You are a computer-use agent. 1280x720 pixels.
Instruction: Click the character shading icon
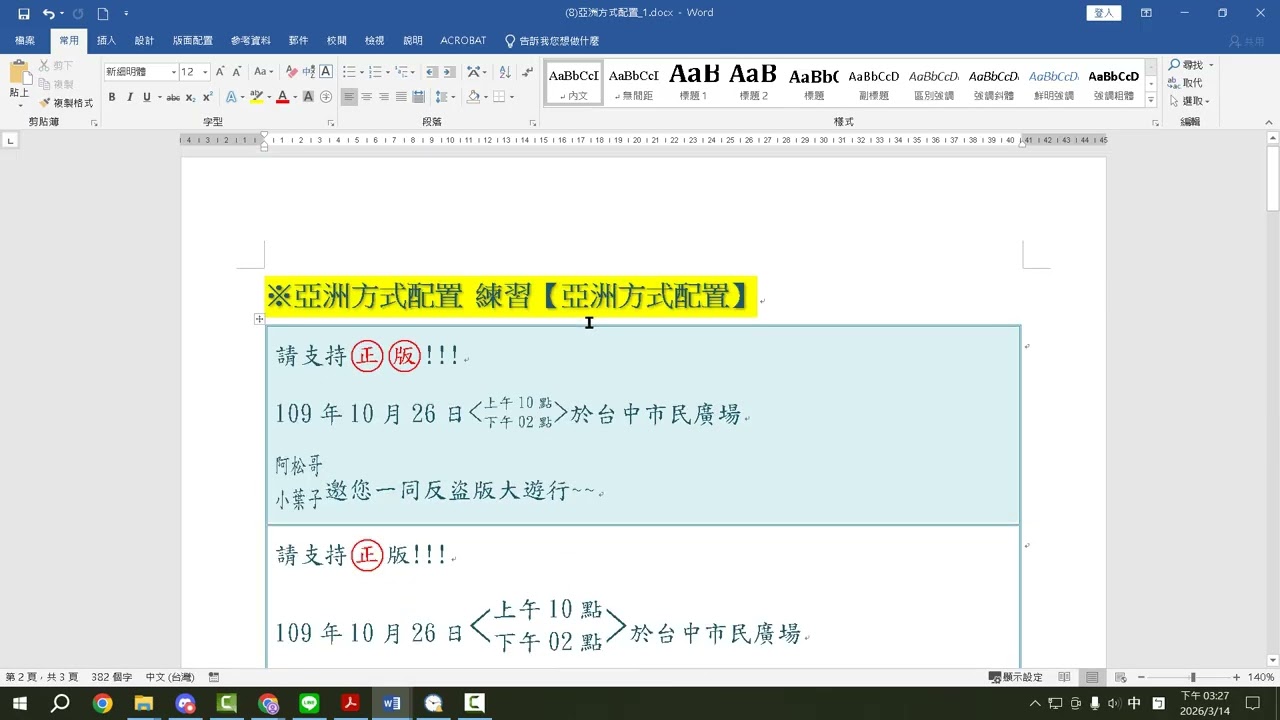tap(309, 97)
